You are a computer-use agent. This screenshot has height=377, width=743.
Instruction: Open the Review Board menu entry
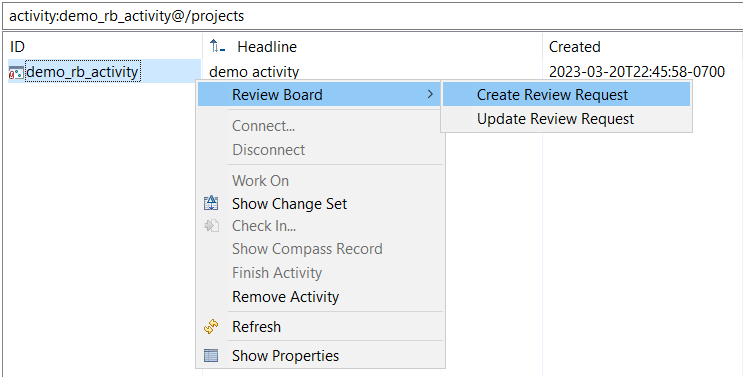tap(320, 94)
